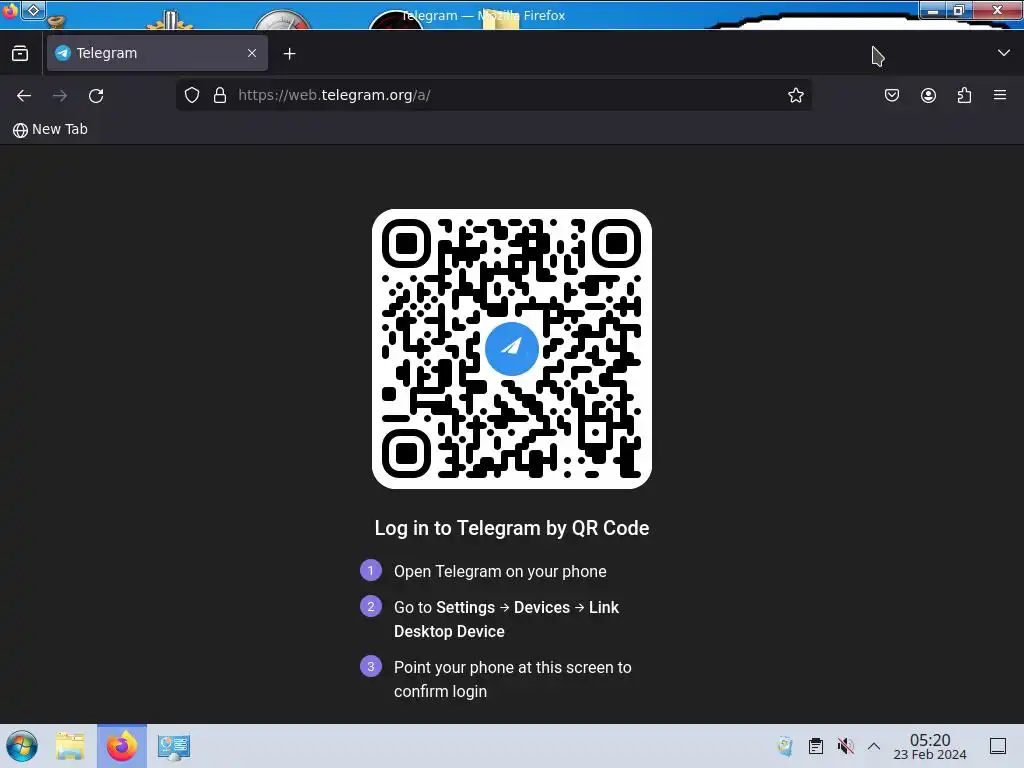
Task: Click the Telegram login QR code
Action: click(x=512, y=349)
